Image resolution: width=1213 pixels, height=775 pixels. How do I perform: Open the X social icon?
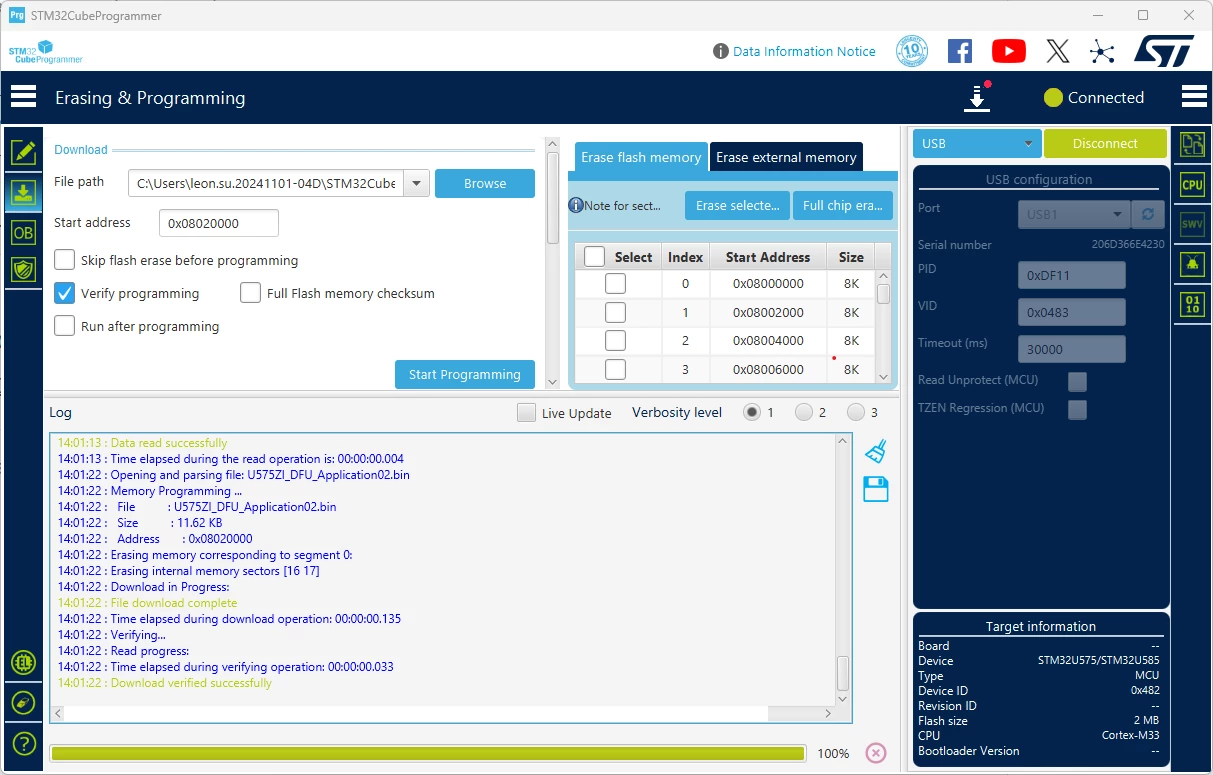click(1058, 51)
